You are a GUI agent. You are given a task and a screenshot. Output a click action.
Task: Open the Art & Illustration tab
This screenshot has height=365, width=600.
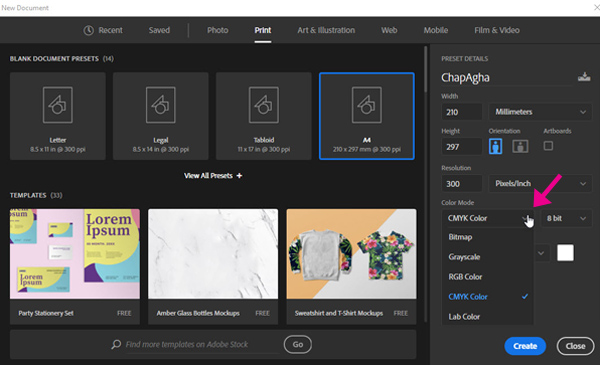point(326,30)
